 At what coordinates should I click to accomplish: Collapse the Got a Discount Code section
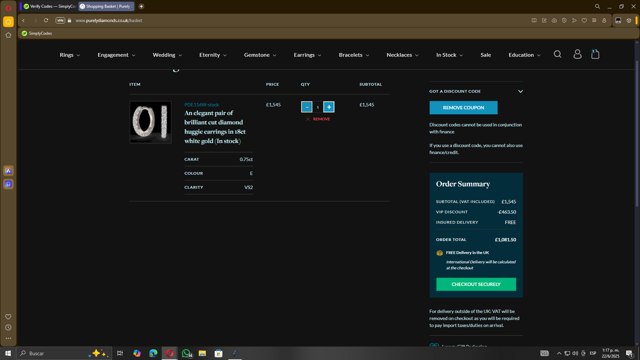520,91
